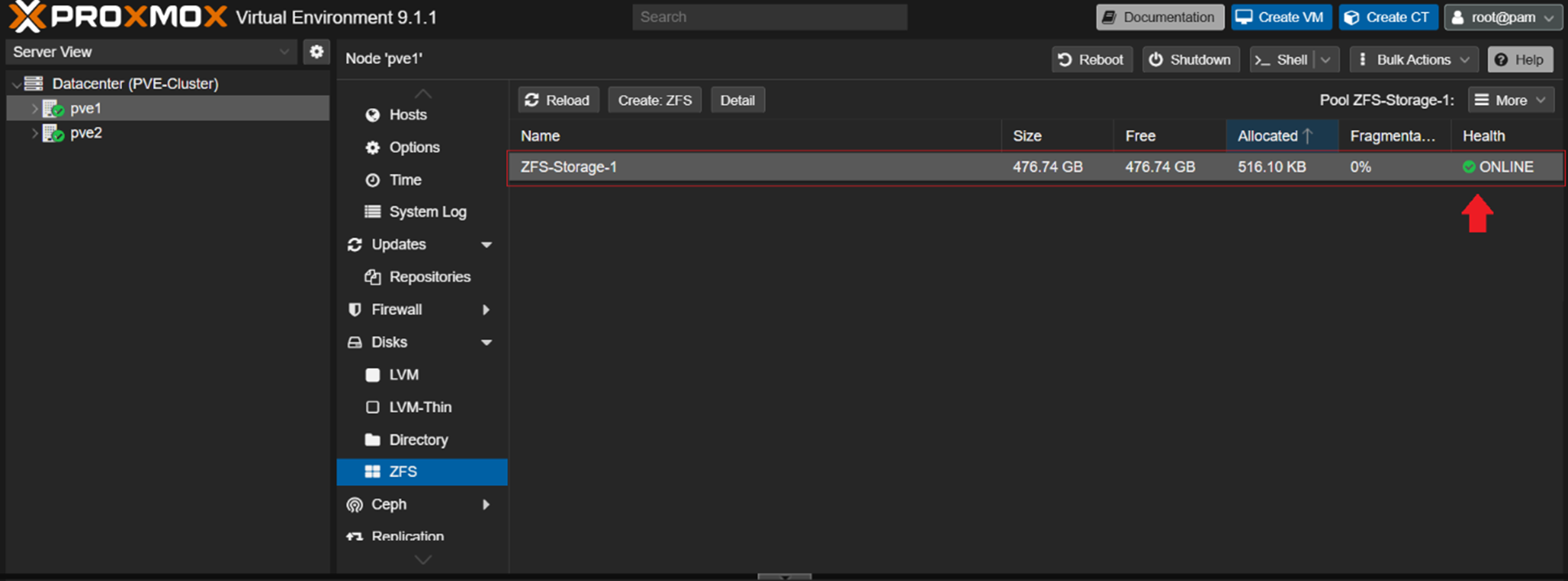The image size is (1568, 581).
Task: Open the Time settings clock icon
Action: (372, 180)
